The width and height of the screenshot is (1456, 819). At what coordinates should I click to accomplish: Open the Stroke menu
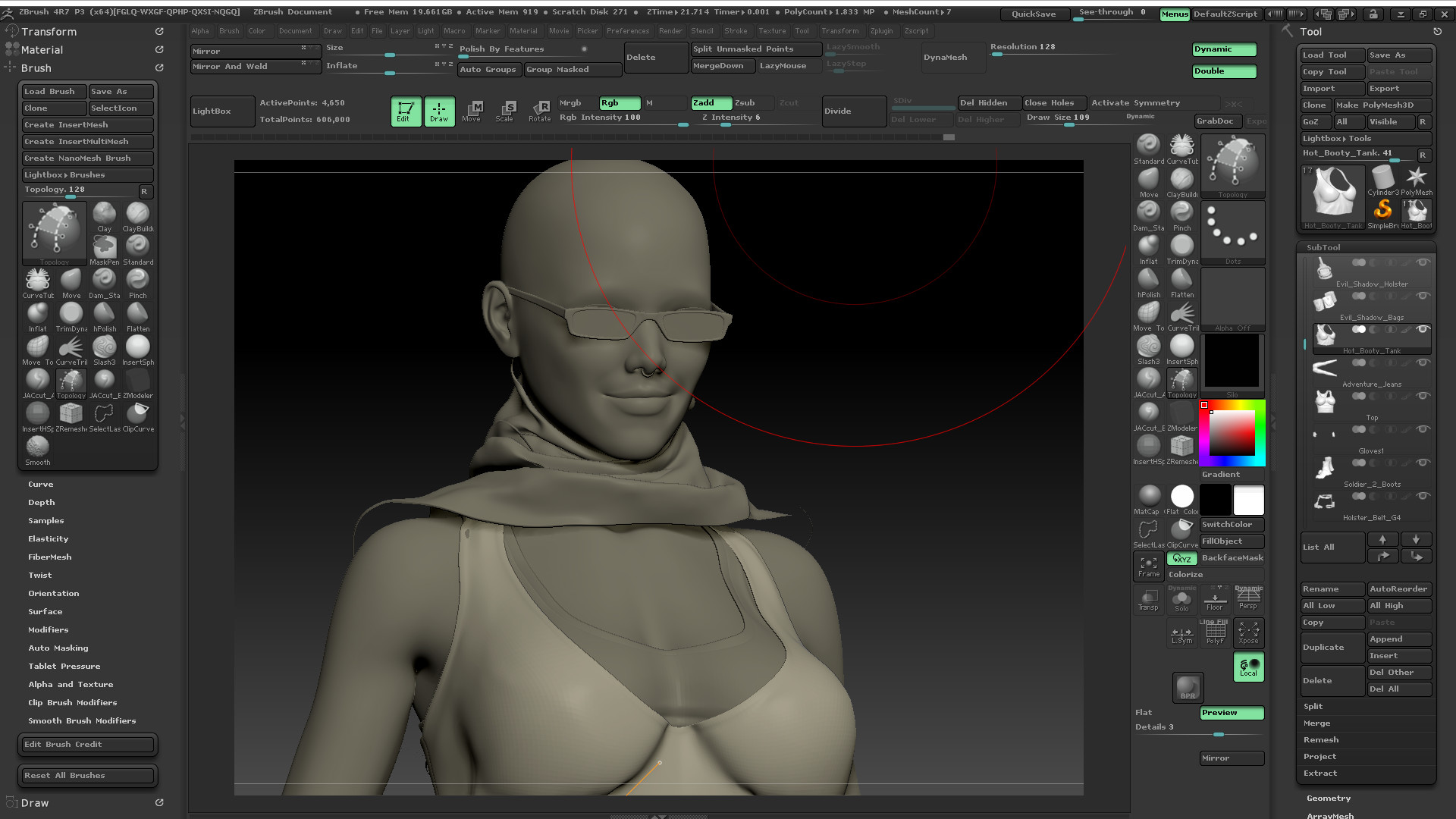coord(736,31)
